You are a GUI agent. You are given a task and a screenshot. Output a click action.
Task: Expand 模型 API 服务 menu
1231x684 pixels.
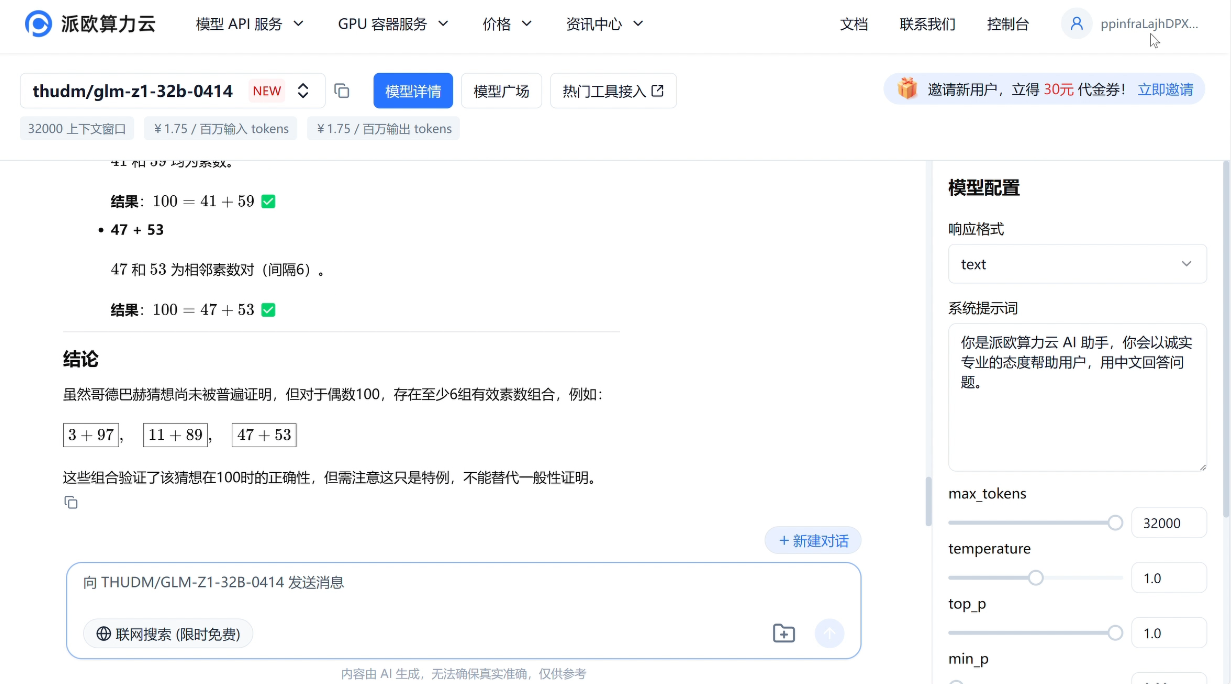250,24
